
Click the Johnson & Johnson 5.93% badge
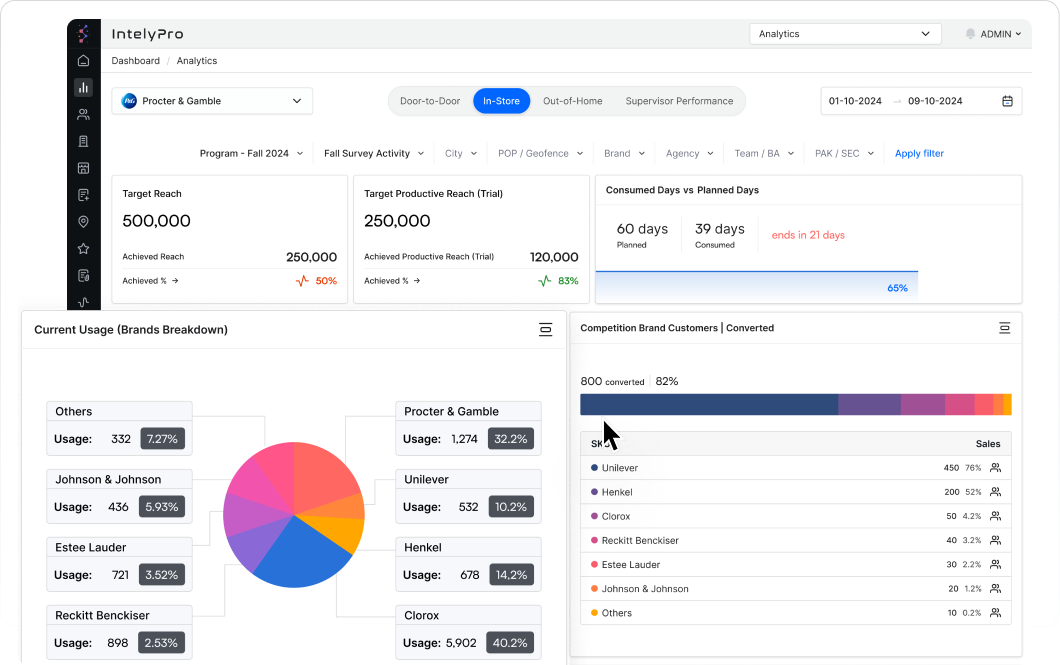[162, 507]
